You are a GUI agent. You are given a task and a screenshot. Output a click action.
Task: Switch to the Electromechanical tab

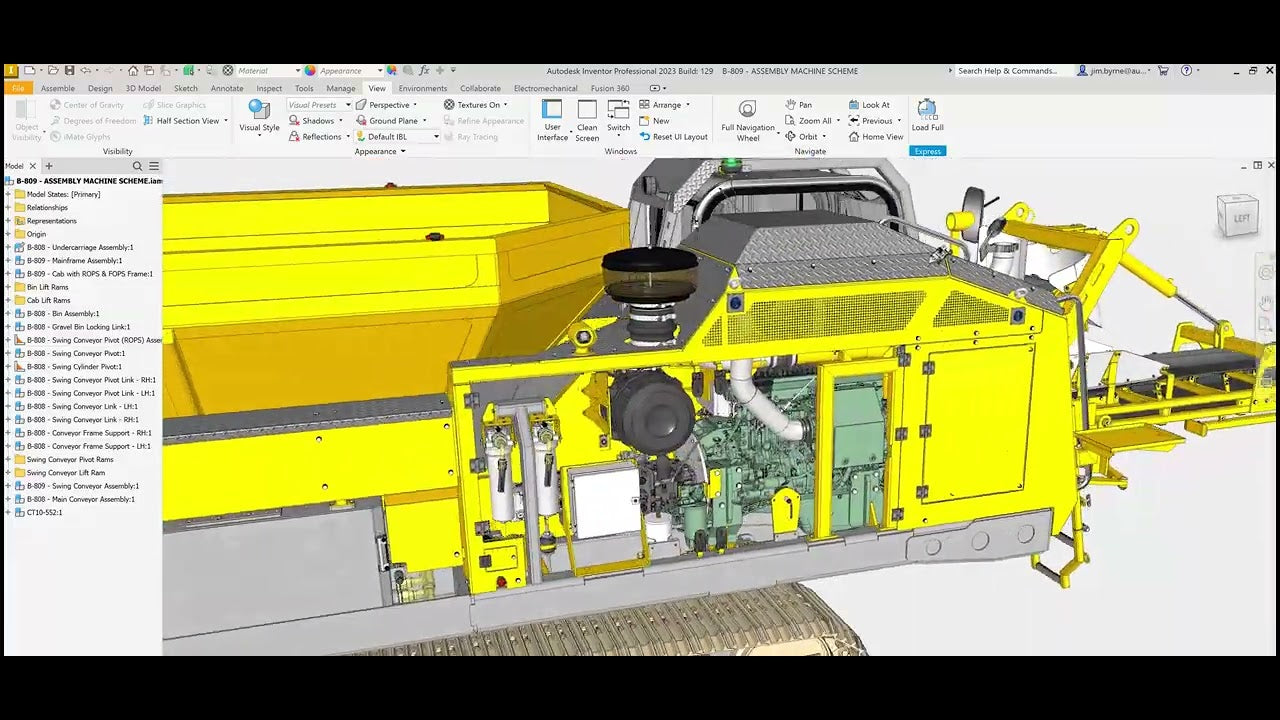[x=545, y=88]
